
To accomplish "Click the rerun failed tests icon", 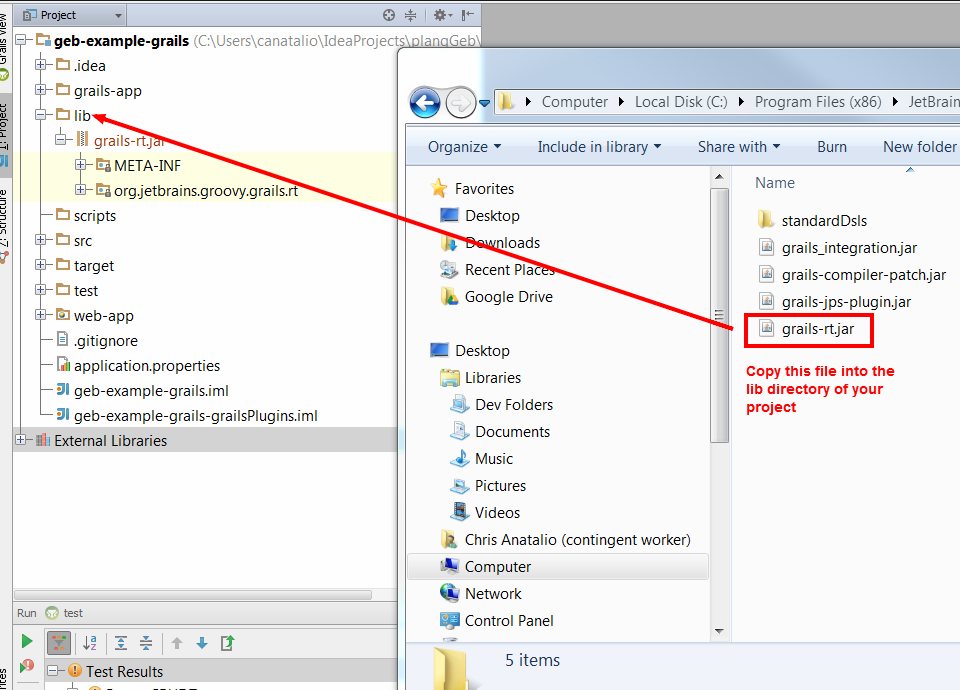I will coord(26,666).
